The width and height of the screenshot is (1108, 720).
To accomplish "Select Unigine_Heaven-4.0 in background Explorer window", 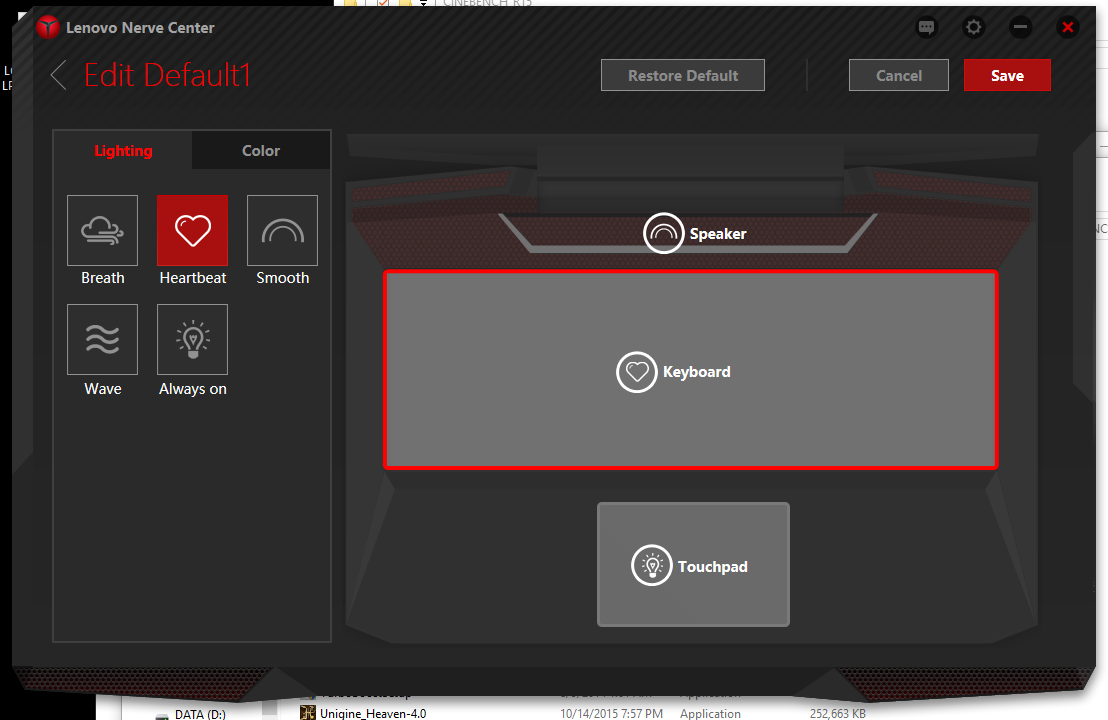I will 373,713.
